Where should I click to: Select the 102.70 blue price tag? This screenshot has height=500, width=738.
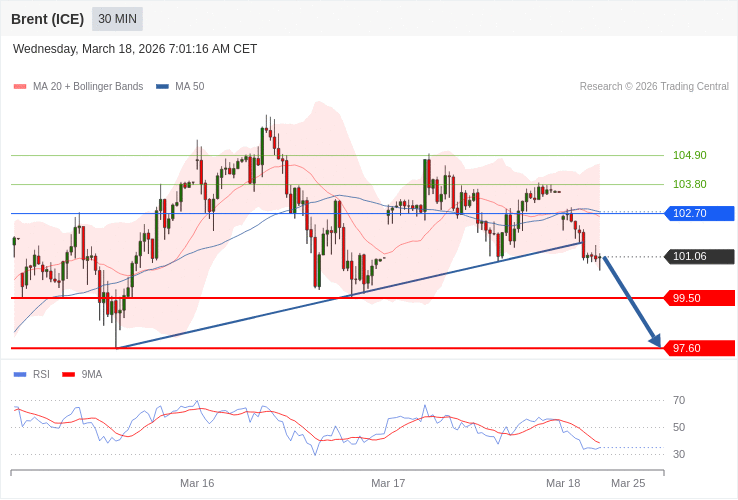tap(699, 213)
